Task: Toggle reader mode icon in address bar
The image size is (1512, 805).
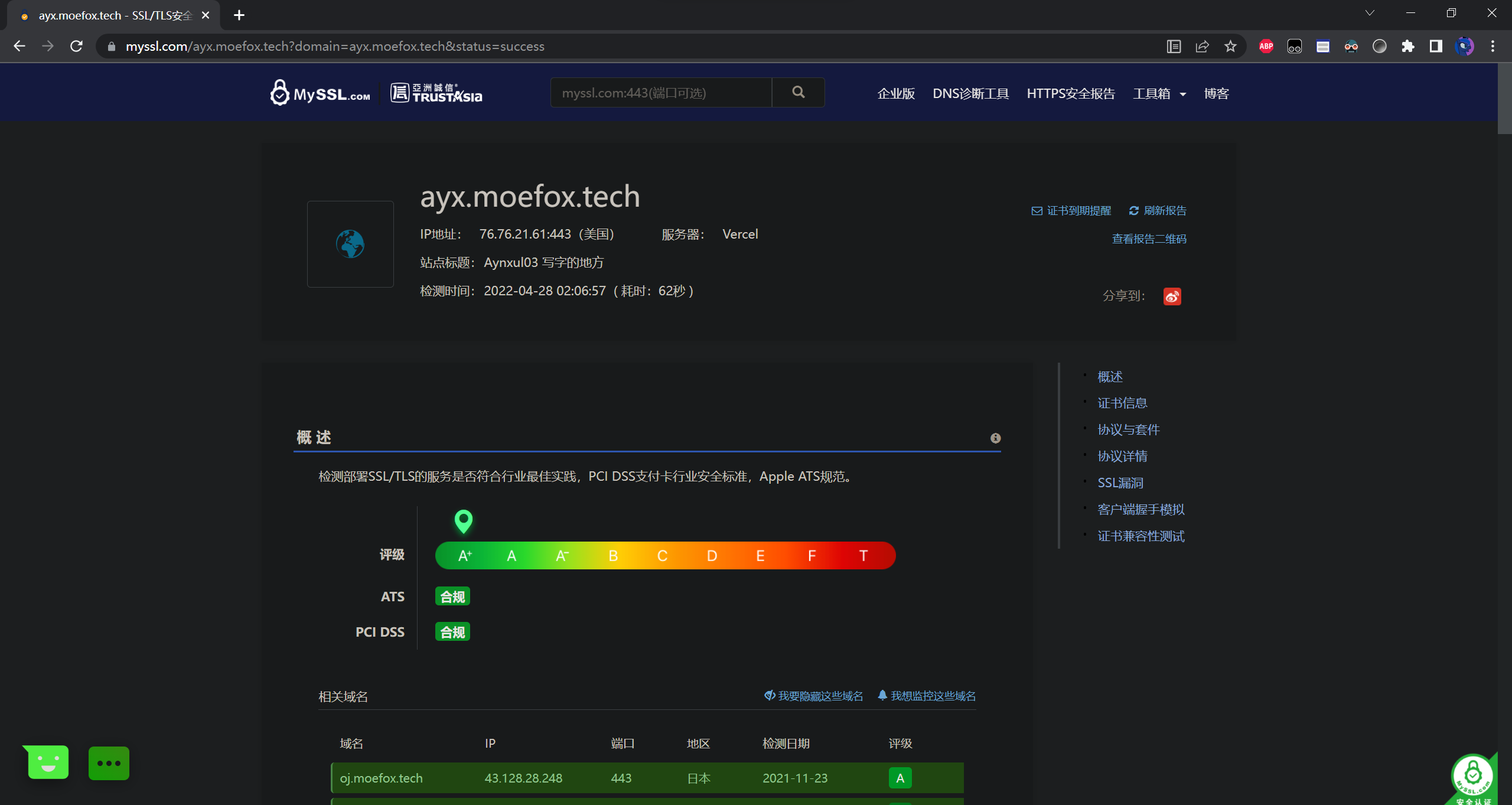Action: 1174,46
